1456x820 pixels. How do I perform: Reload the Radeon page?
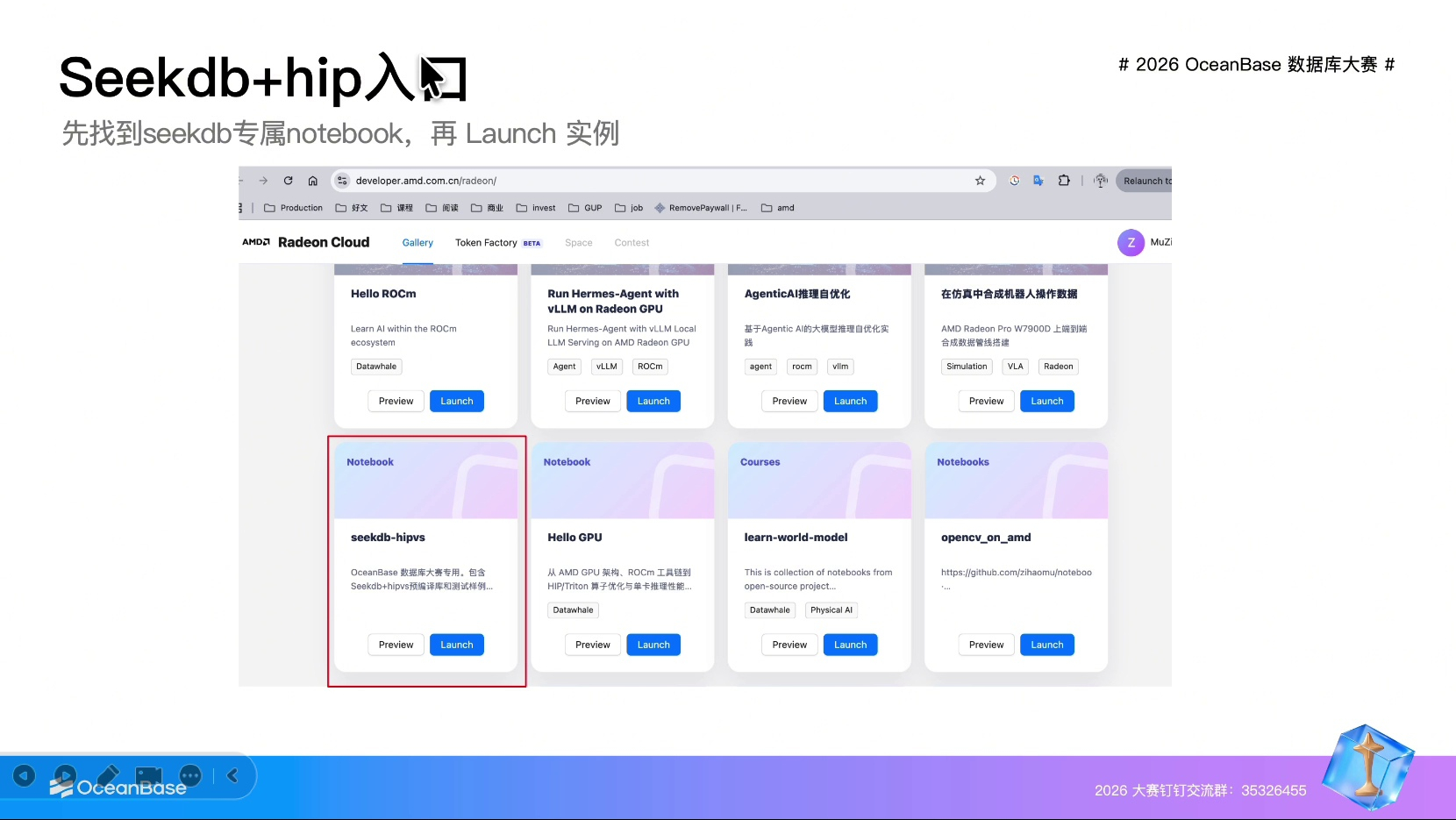pyautogui.click(x=288, y=181)
